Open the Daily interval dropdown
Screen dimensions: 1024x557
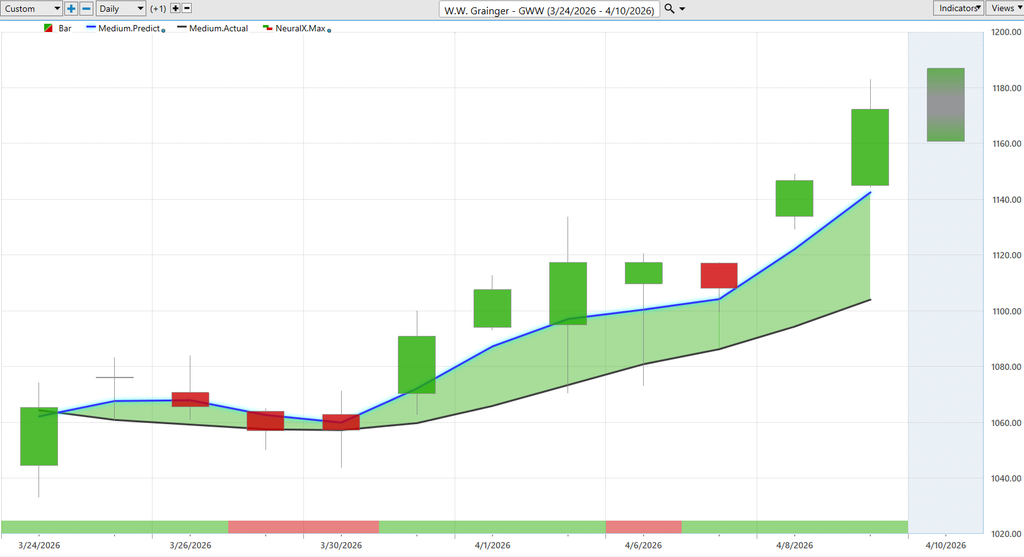click(x=120, y=8)
